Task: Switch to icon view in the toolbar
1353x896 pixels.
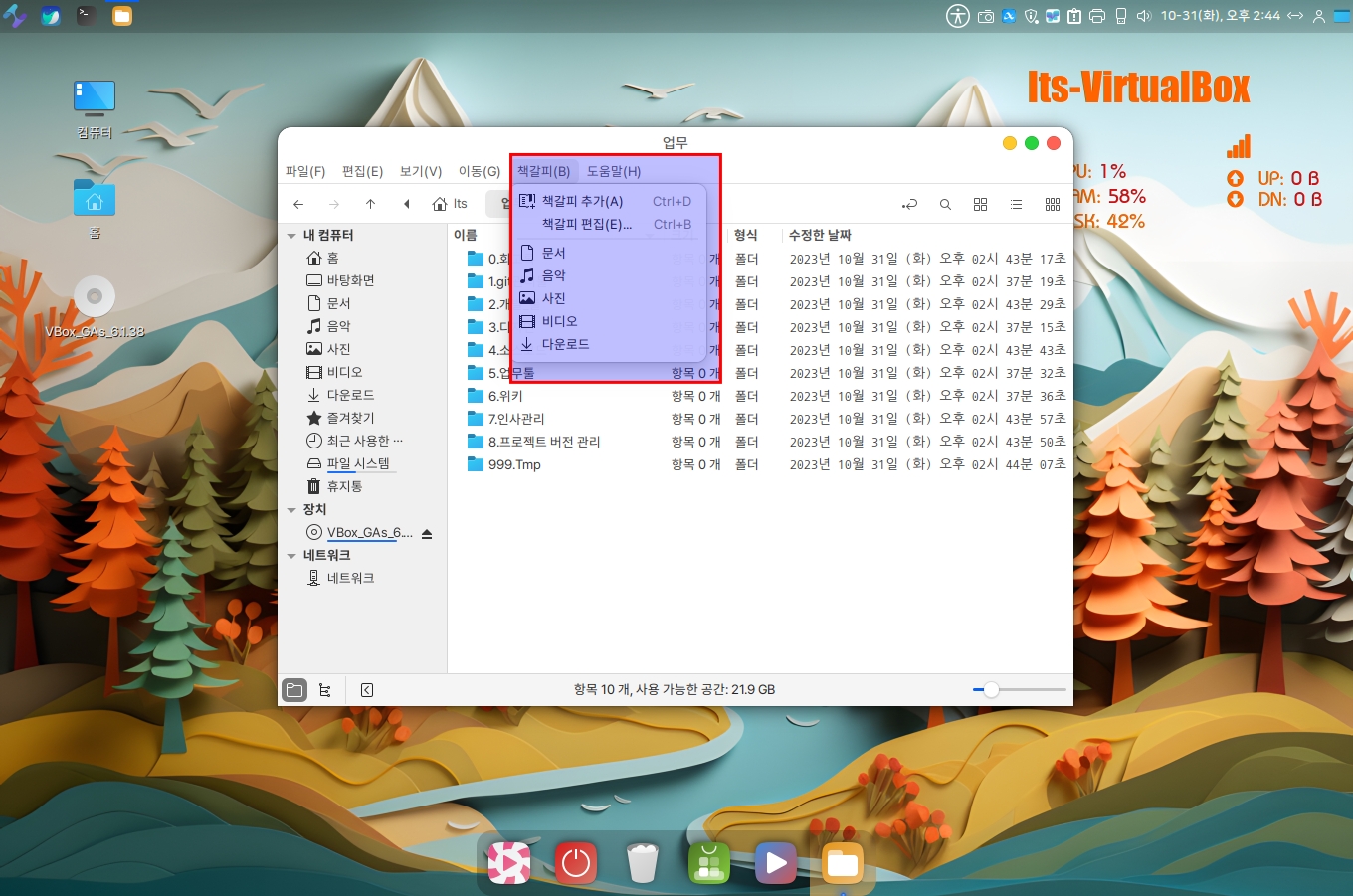Action: click(980, 204)
